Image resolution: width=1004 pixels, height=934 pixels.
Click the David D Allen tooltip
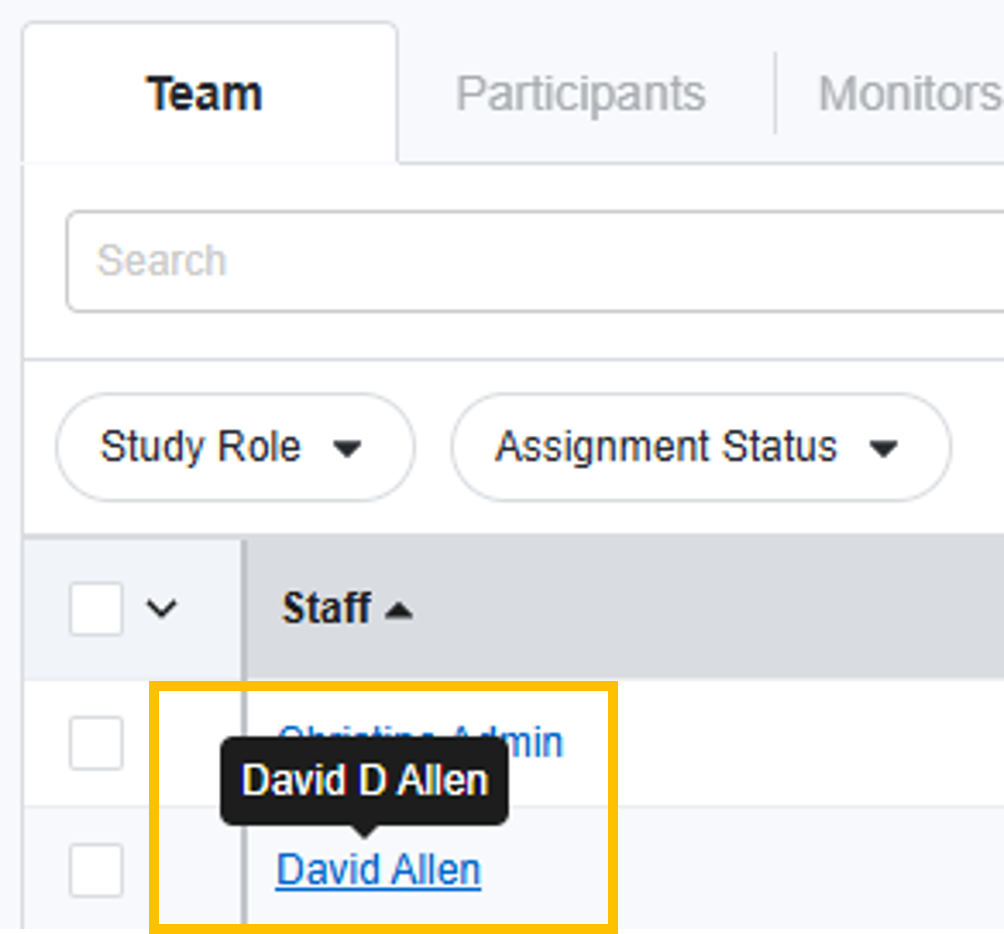364,781
